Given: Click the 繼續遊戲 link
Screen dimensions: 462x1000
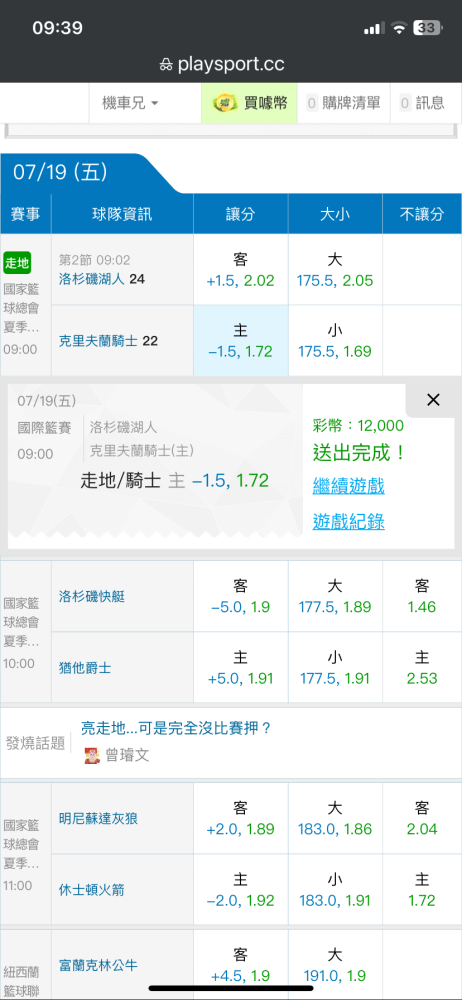Looking at the screenshot, I should click(x=348, y=487).
